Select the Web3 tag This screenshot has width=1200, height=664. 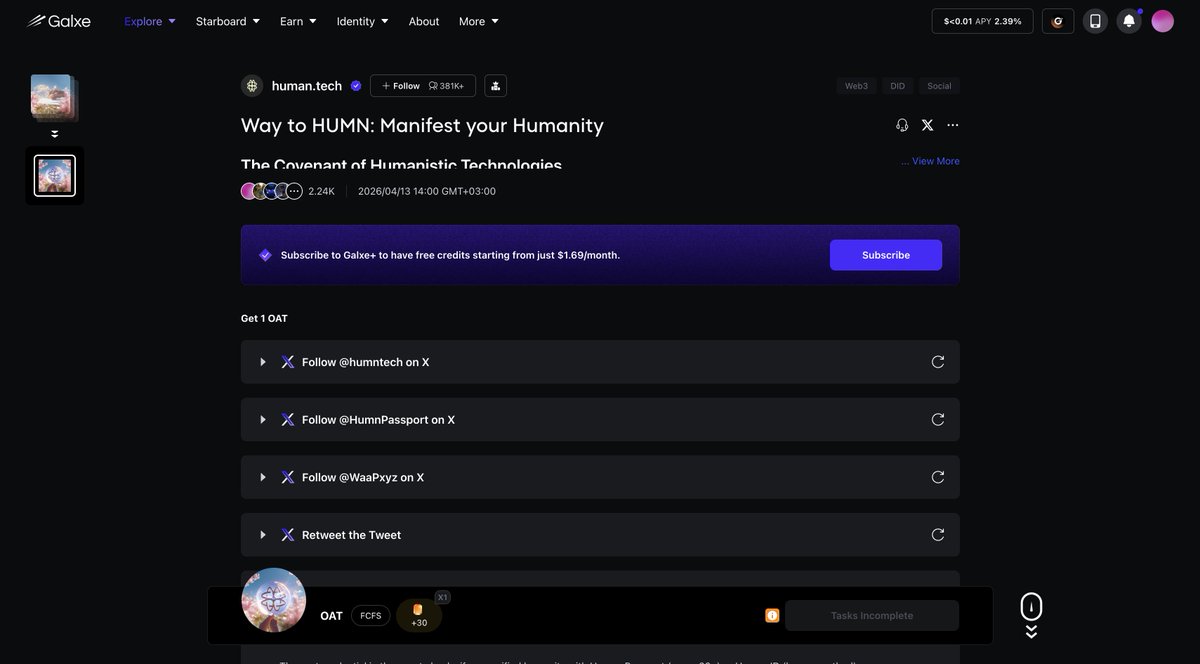pyautogui.click(x=856, y=86)
